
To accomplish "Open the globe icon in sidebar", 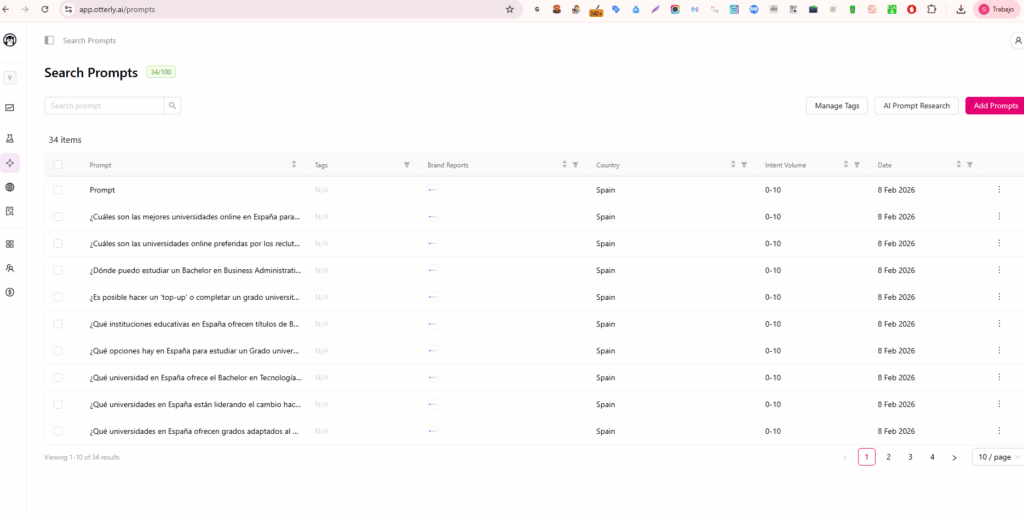I will (10, 187).
